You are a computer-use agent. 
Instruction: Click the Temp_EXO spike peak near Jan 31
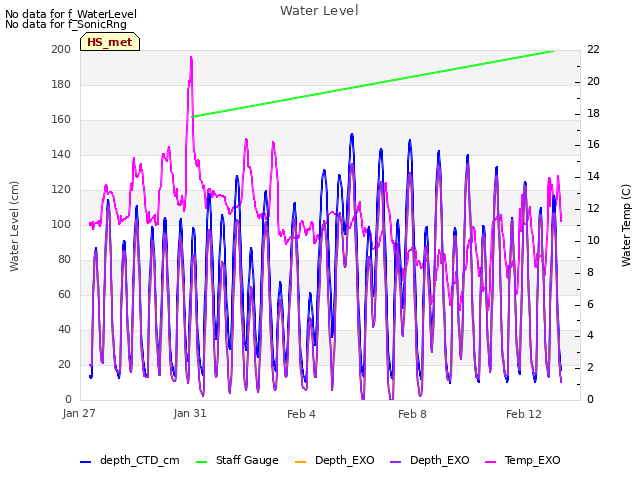pyautogui.click(x=191, y=58)
